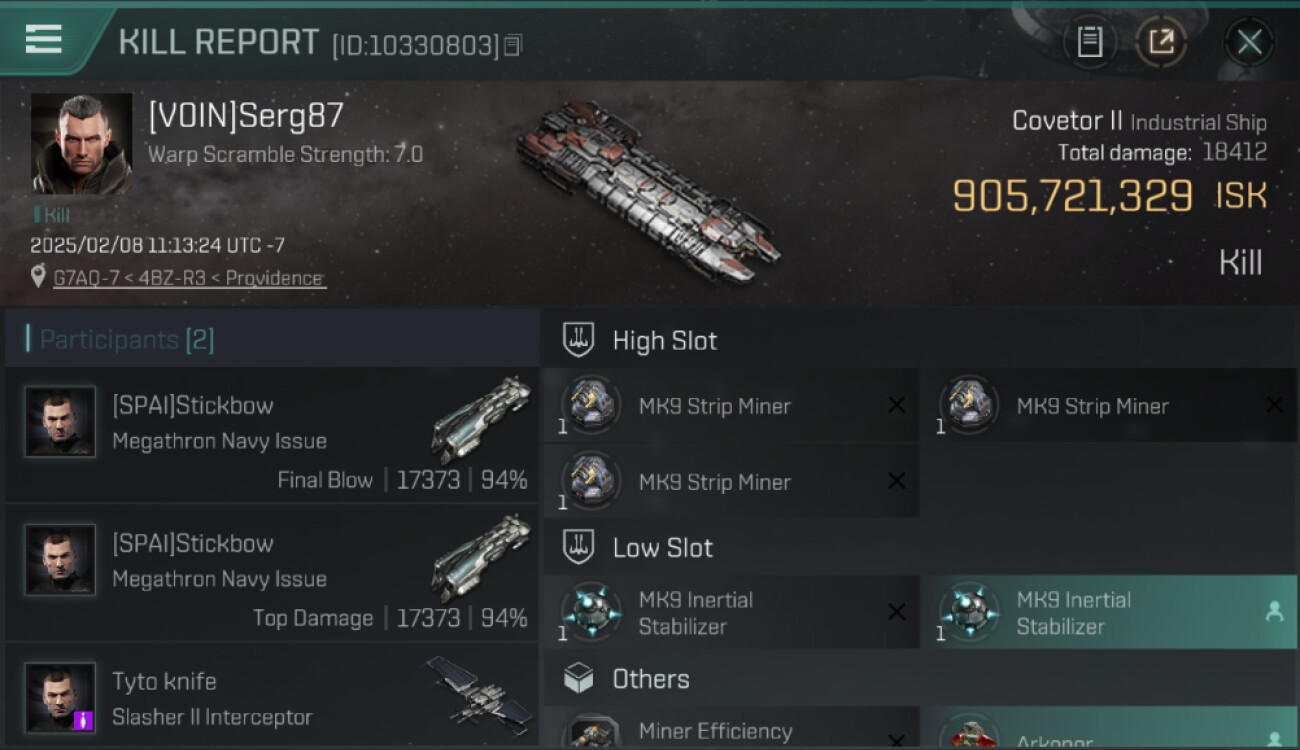View Stickbow's Final Blow entry
The image size is (1300, 750).
click(x=272, y=435)
